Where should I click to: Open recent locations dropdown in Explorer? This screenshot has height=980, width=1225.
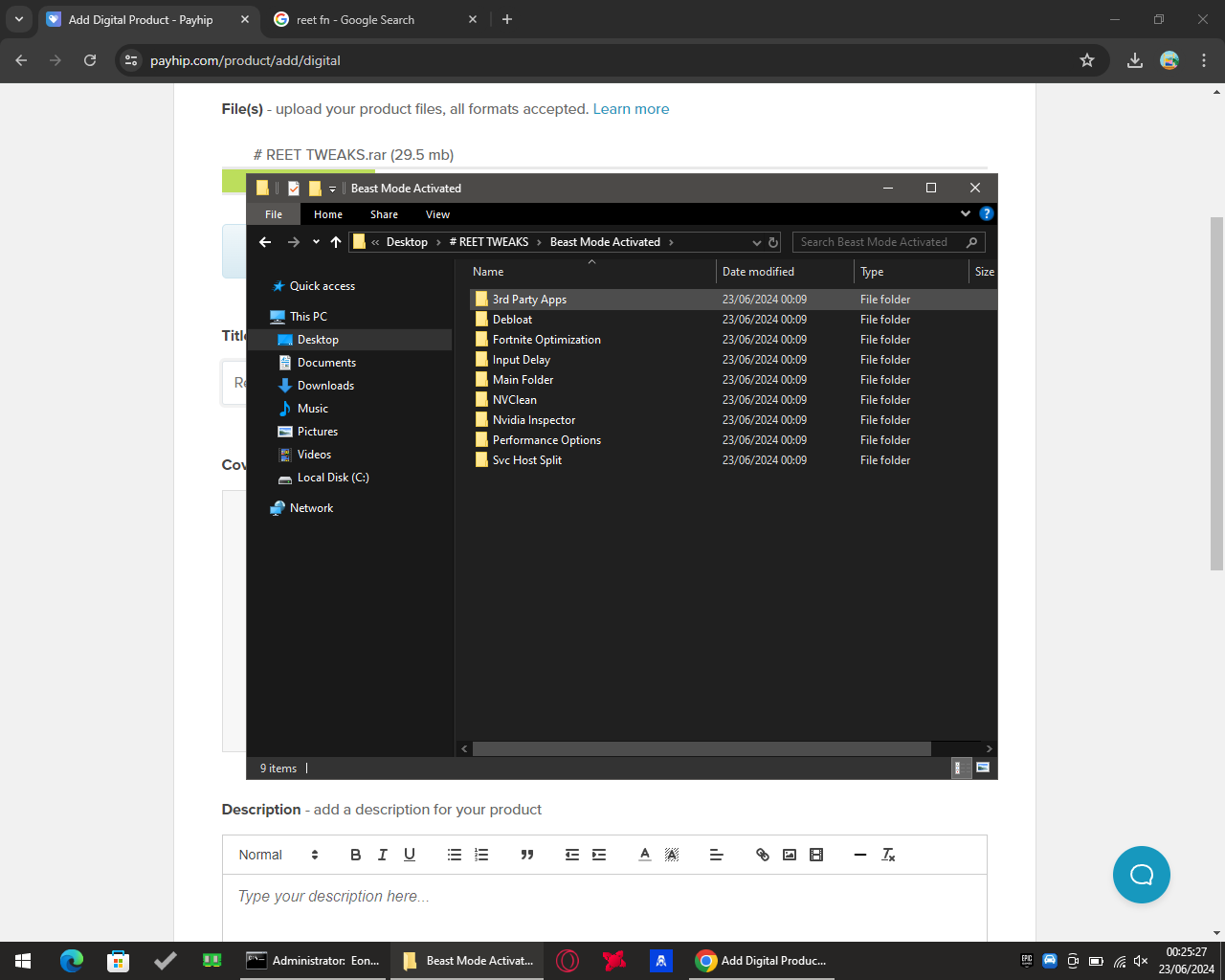click(316, 242)
